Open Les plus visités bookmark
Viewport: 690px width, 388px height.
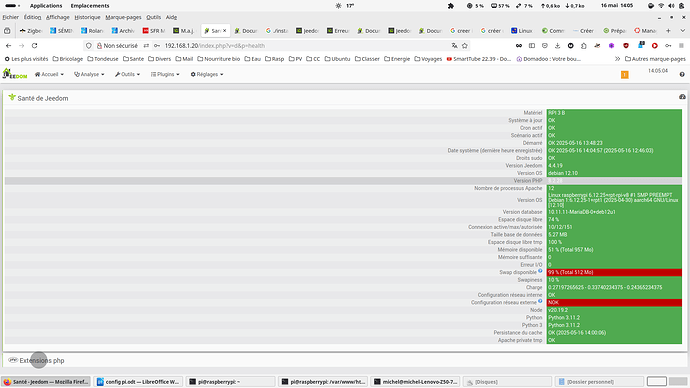pyautogui.click(x=26, y=59)
